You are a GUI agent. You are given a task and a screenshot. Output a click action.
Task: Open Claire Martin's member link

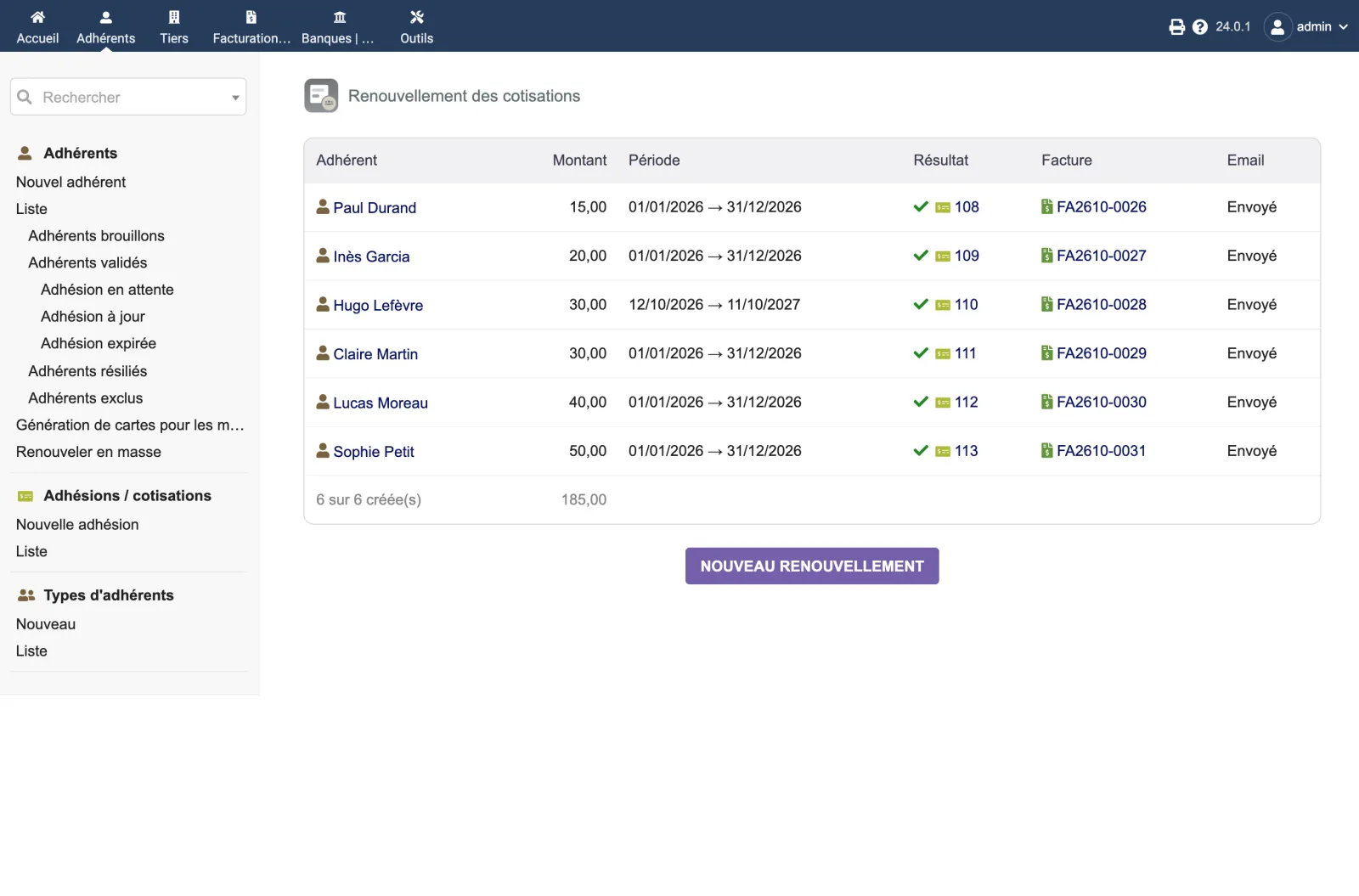(x=375, y=354)
